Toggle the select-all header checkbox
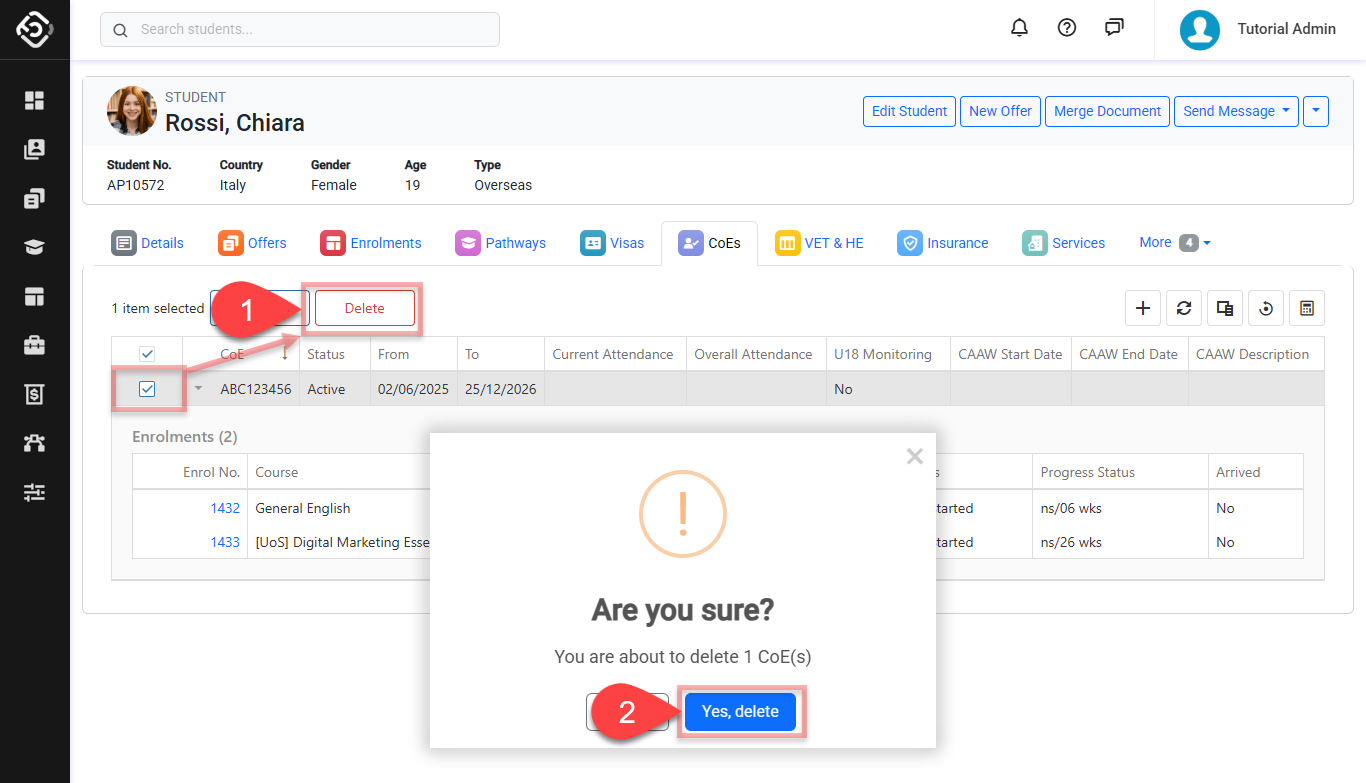The height and width of the screenshot is (783, 1366). [x=147, y=354]
